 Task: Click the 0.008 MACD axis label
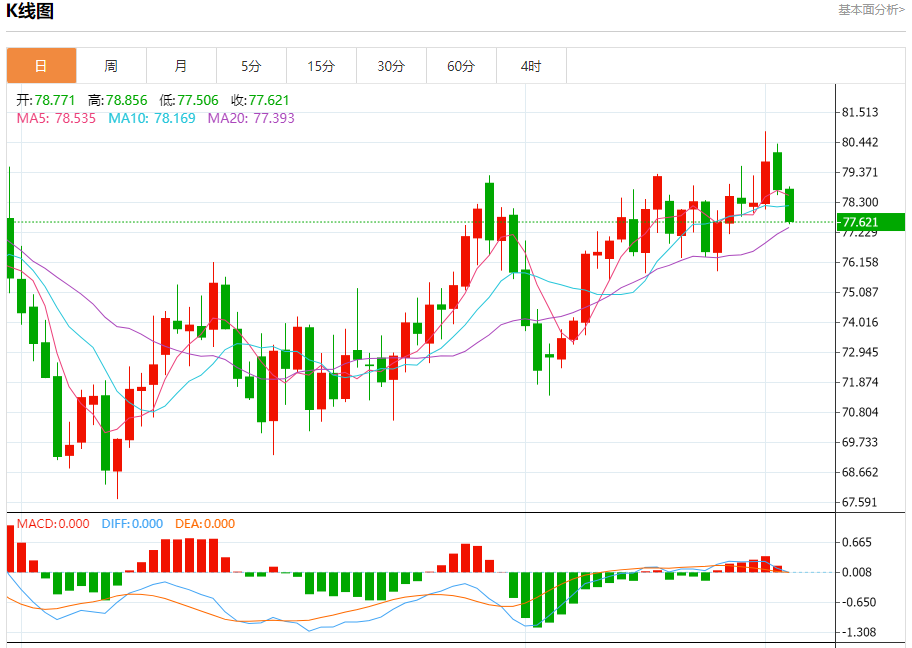(x=857, y=572)
